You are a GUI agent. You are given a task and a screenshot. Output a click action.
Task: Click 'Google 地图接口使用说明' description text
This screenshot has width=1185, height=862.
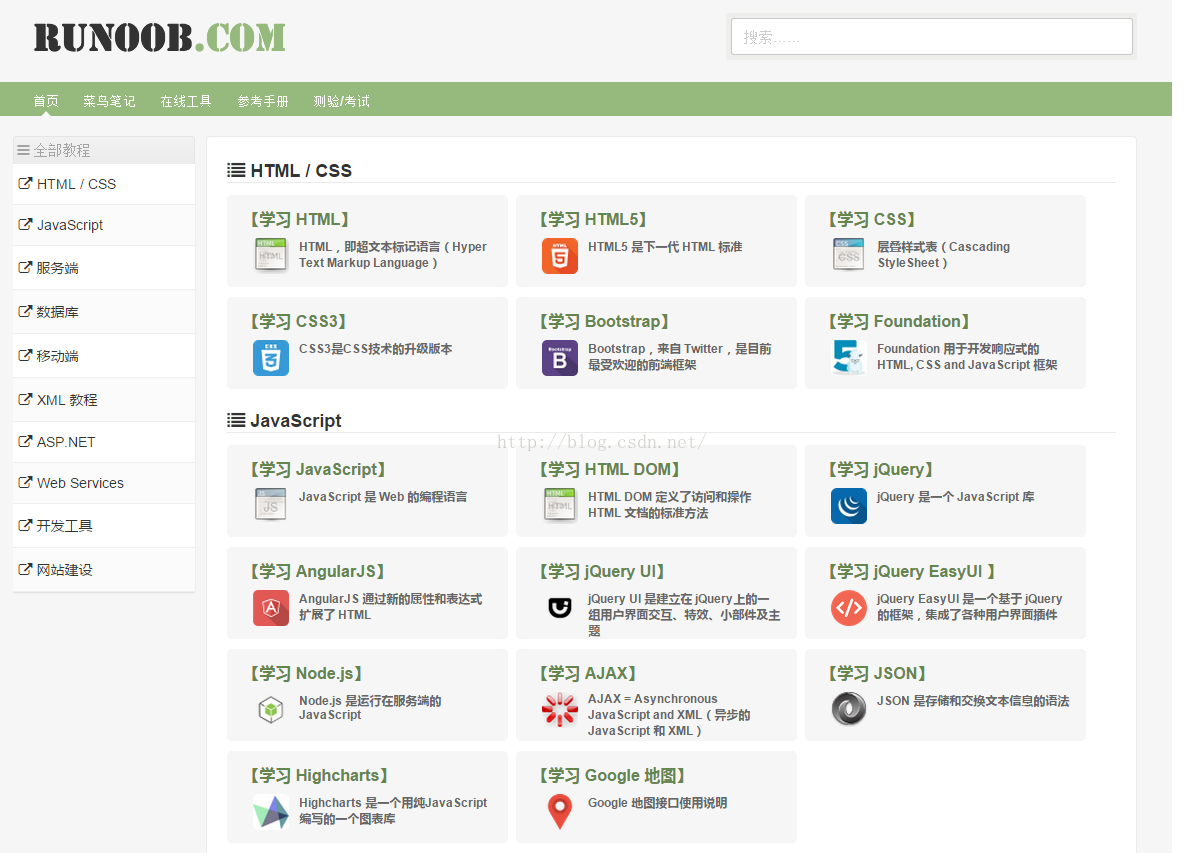pyautogui.click(x=665, y=811)
